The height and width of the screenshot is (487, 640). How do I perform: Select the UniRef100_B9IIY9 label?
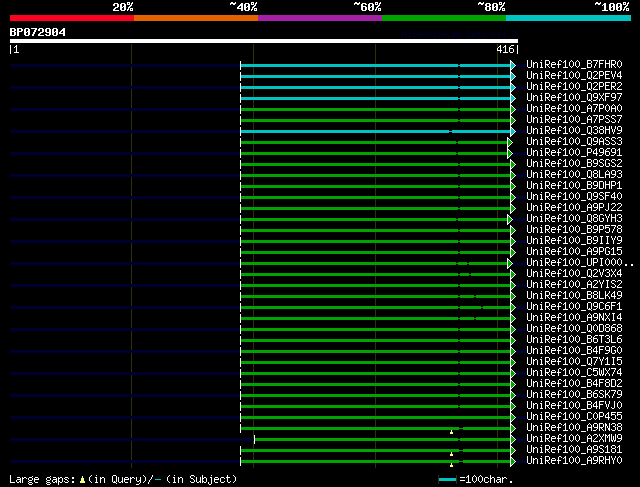574,241
